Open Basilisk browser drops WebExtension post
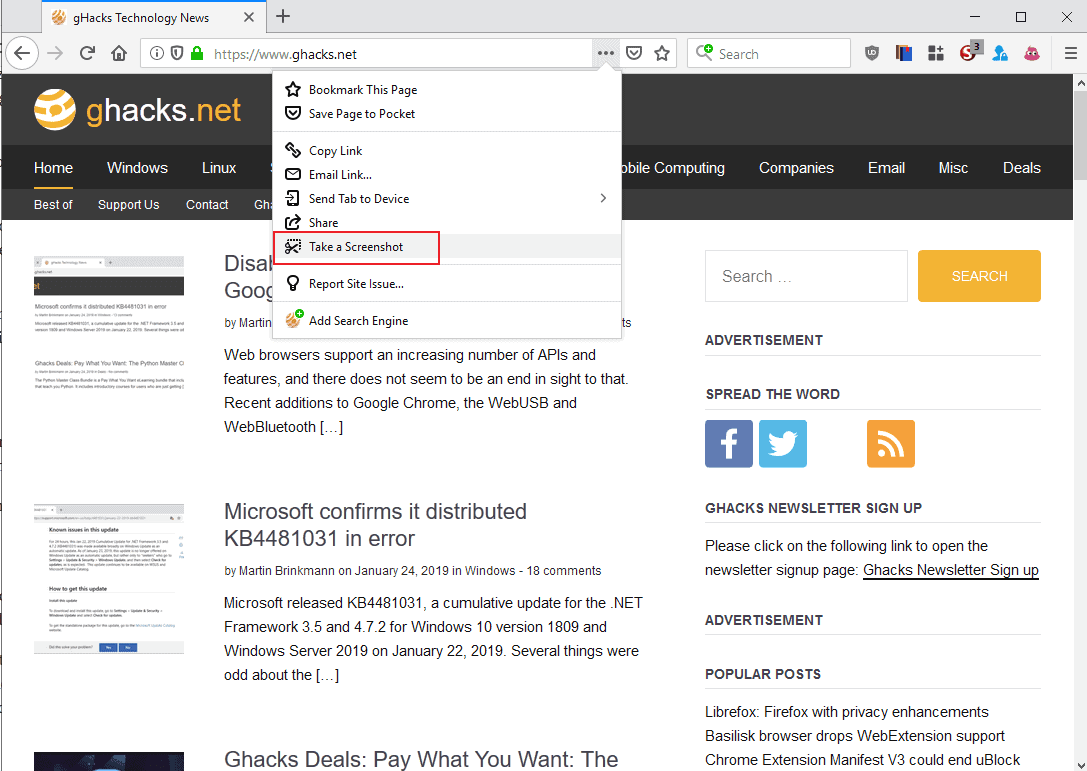Image resolution: width=1087 pixels, height=771 pixels. coord(855,736)
